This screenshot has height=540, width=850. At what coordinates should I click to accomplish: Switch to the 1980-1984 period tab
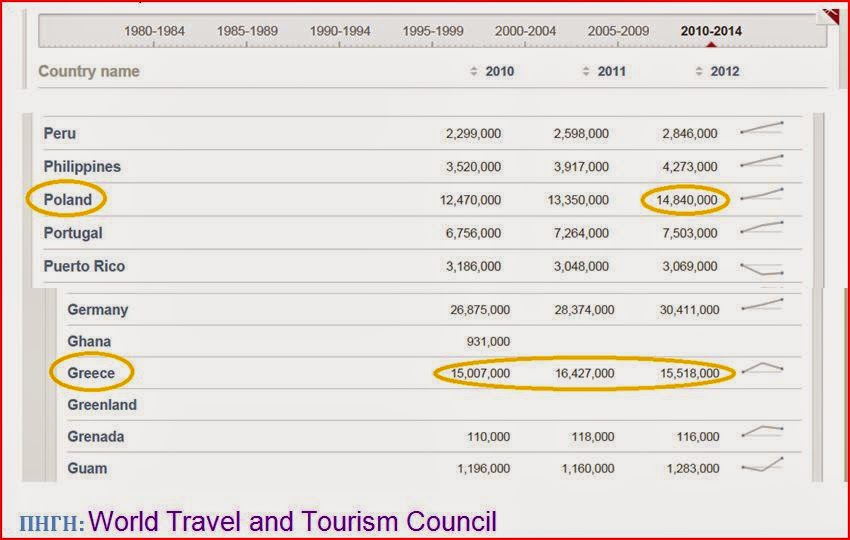point(154,31)
